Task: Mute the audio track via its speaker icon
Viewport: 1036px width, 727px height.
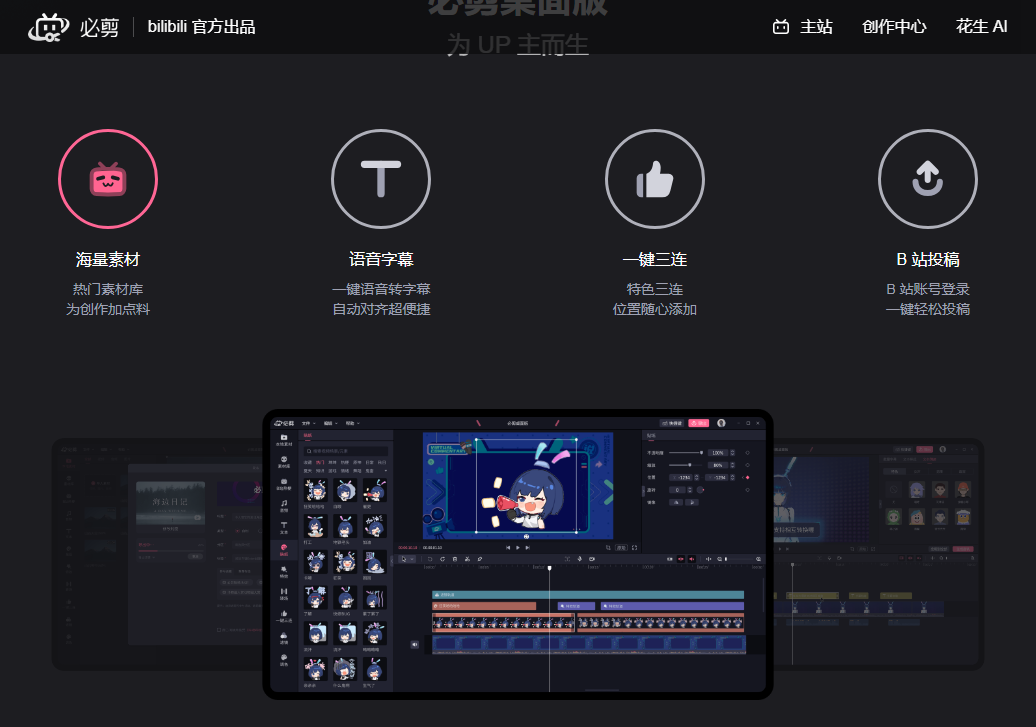Action: [x=415, y=644]
